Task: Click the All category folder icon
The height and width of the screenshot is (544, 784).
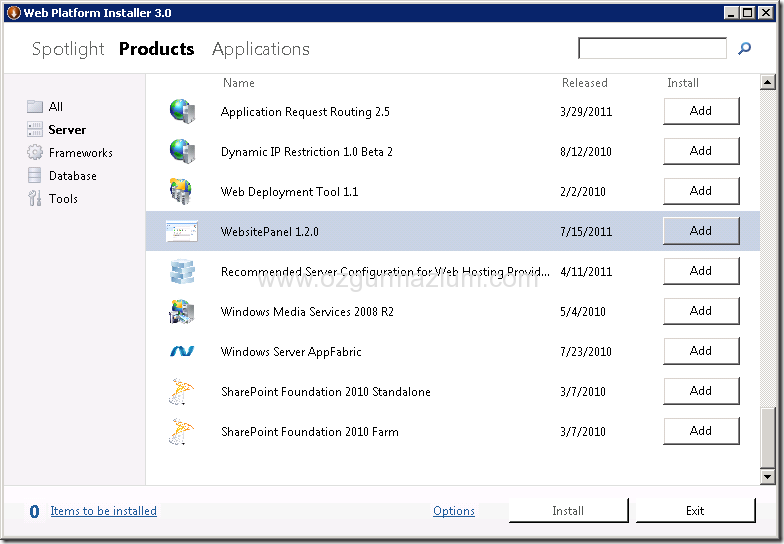Action: (x=34, y=106)
